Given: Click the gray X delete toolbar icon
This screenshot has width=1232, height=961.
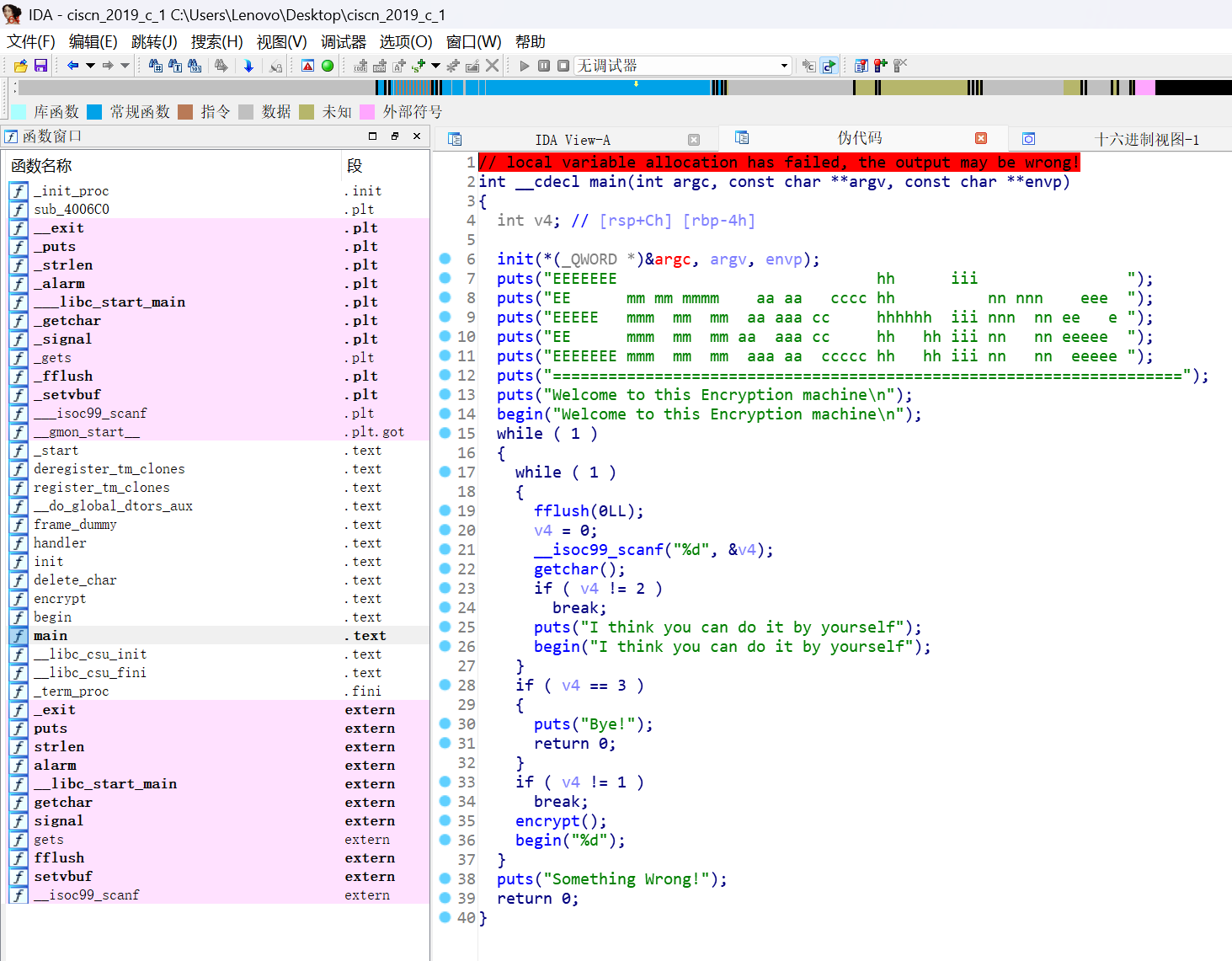Looking at the screenshot, I should click(493, 66).
